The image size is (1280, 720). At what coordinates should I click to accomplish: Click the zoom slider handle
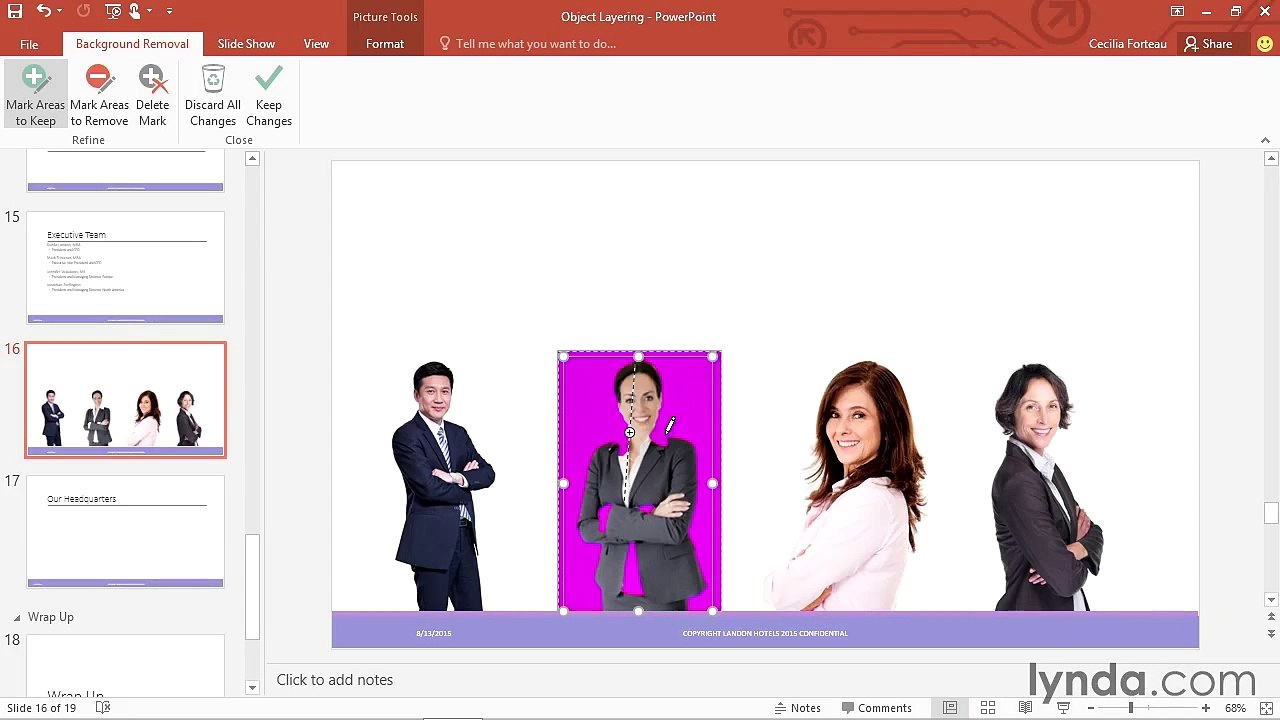(1131, 708)
